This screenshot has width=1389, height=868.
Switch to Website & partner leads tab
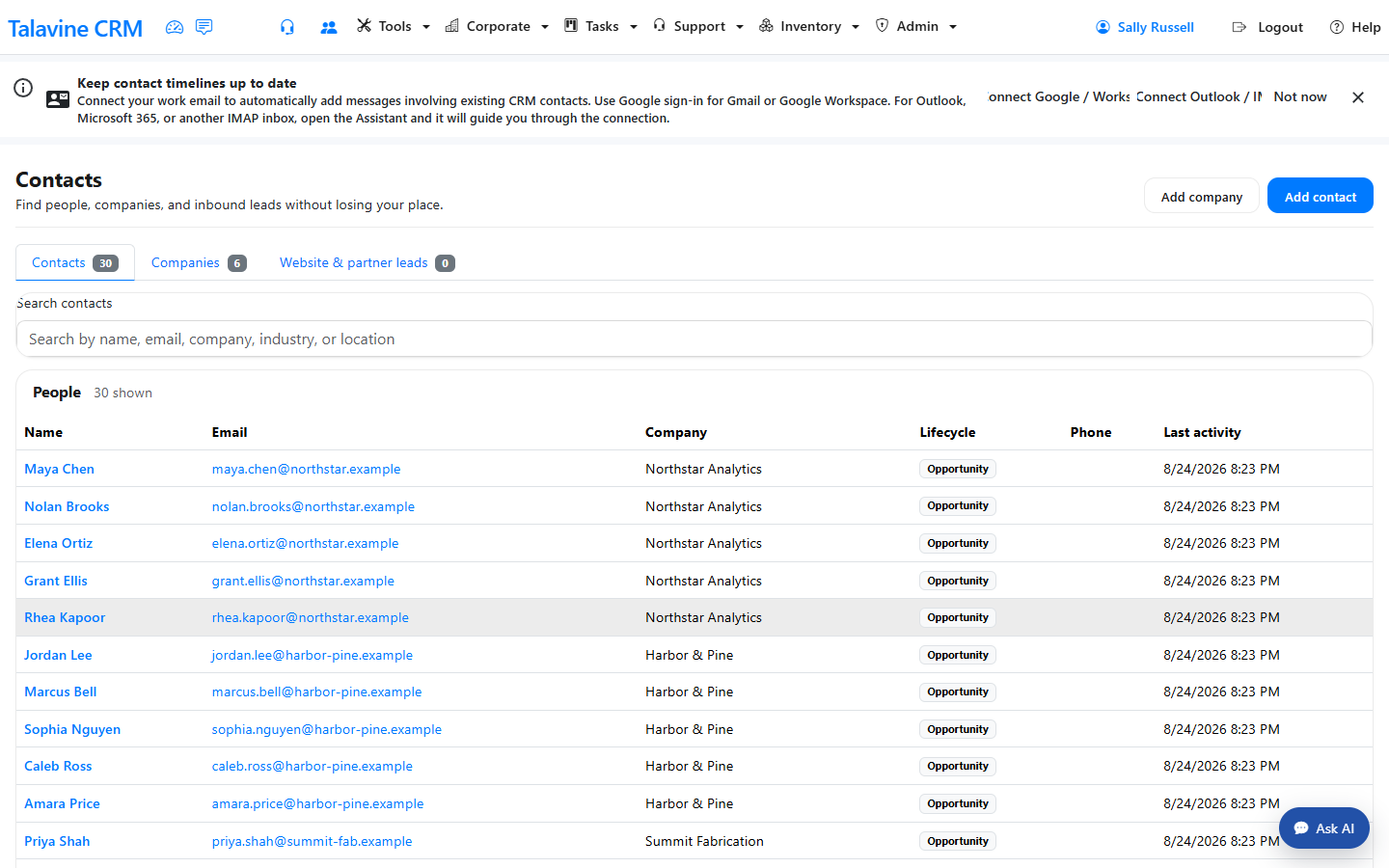pyautogui.click(x=367, y=262)
